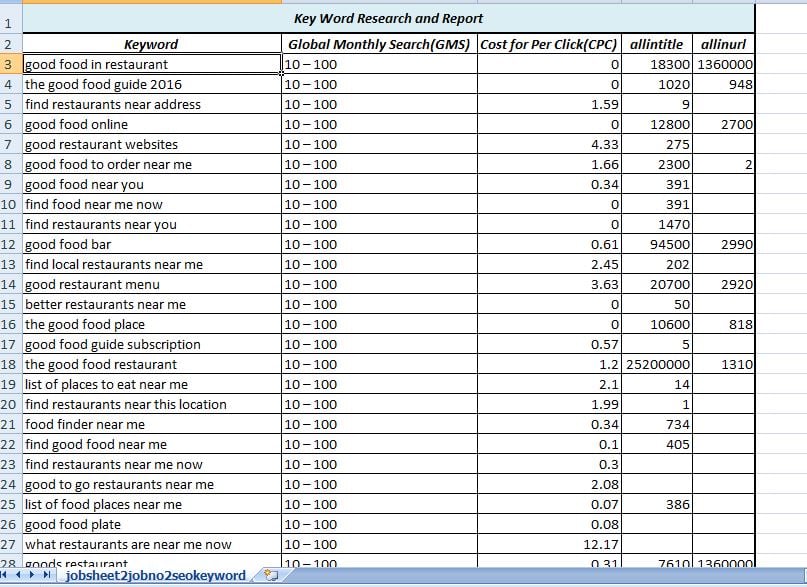
Task: Select the CPC value 12.17 cell
Action: click(548, 544)
